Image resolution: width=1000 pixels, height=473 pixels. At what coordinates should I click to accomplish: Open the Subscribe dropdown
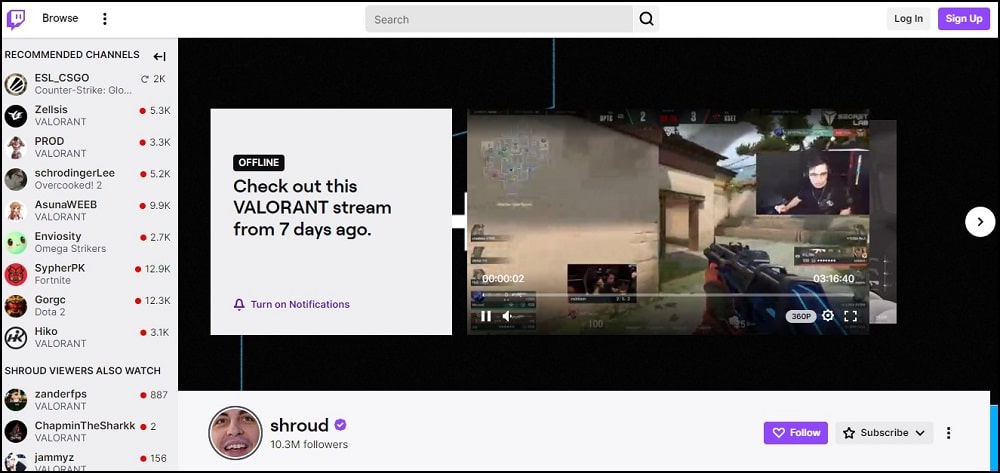[x=884, y=433]
